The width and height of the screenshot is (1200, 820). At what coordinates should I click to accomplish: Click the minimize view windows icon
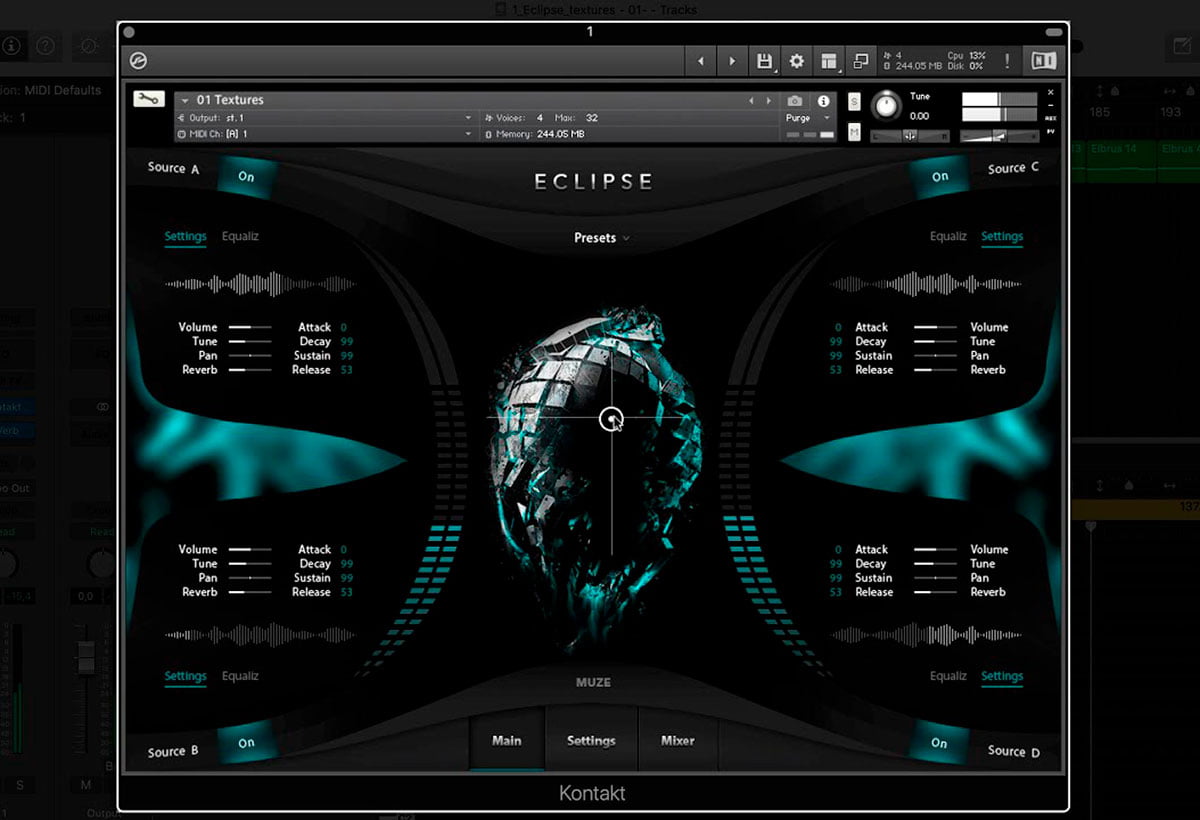(861, 61)
